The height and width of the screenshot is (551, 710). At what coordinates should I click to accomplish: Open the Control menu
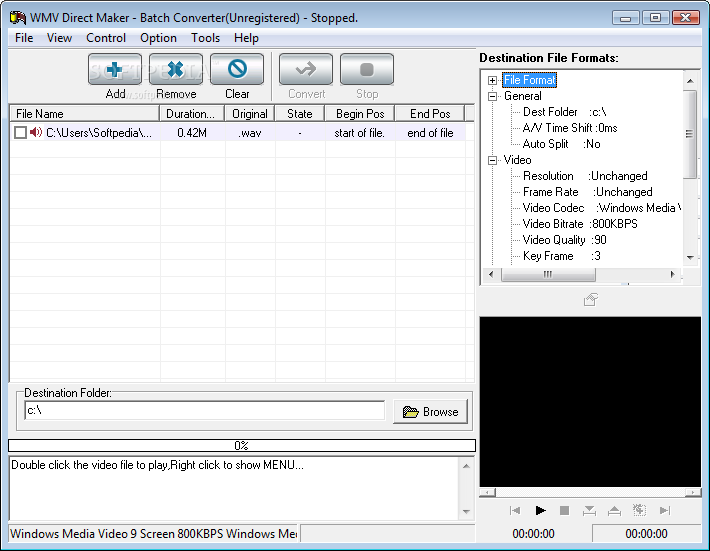point(106,38)
